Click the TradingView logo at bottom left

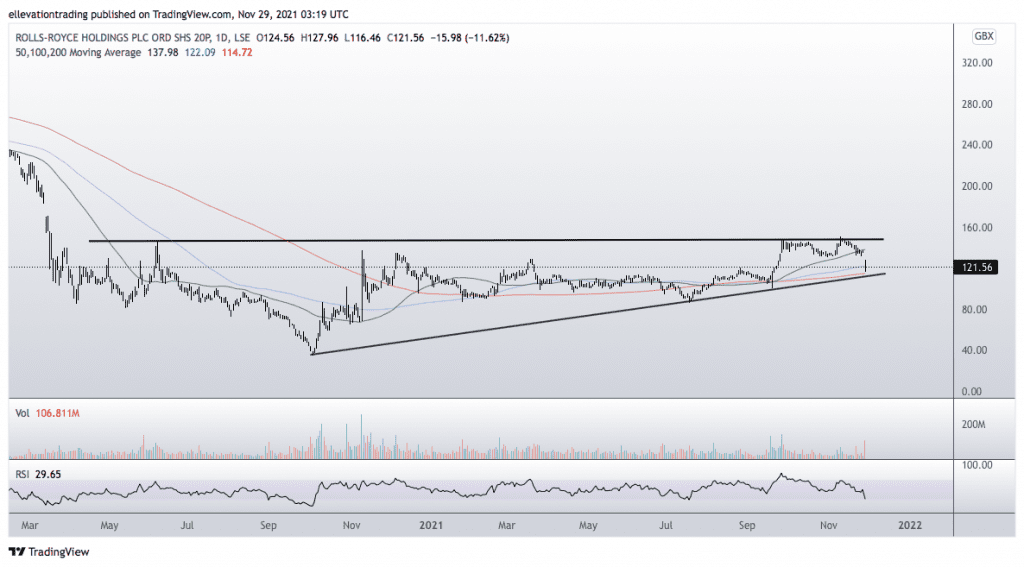[x=49, y=552]
